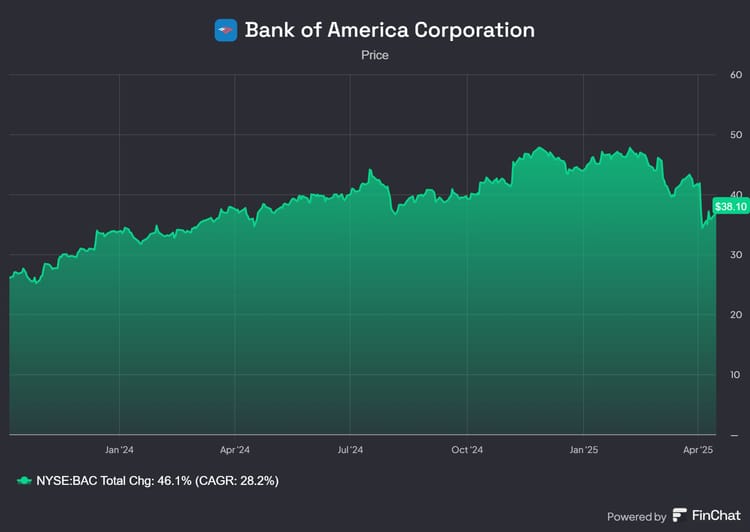Select the Oct '24 x-axis label
This screenshot has width=750, height=532.
click(467, 451)
